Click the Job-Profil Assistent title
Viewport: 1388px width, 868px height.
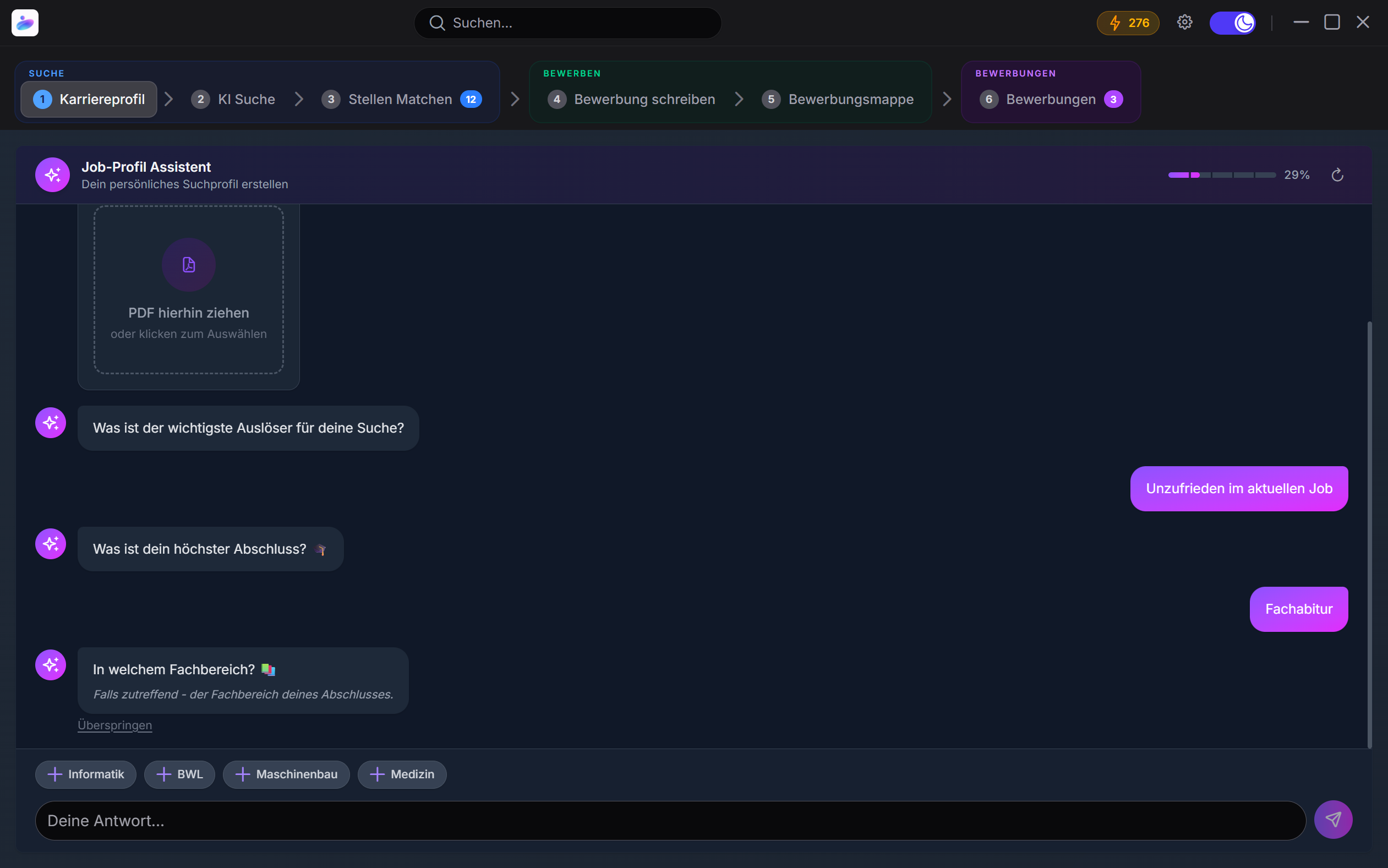(146, 166)
